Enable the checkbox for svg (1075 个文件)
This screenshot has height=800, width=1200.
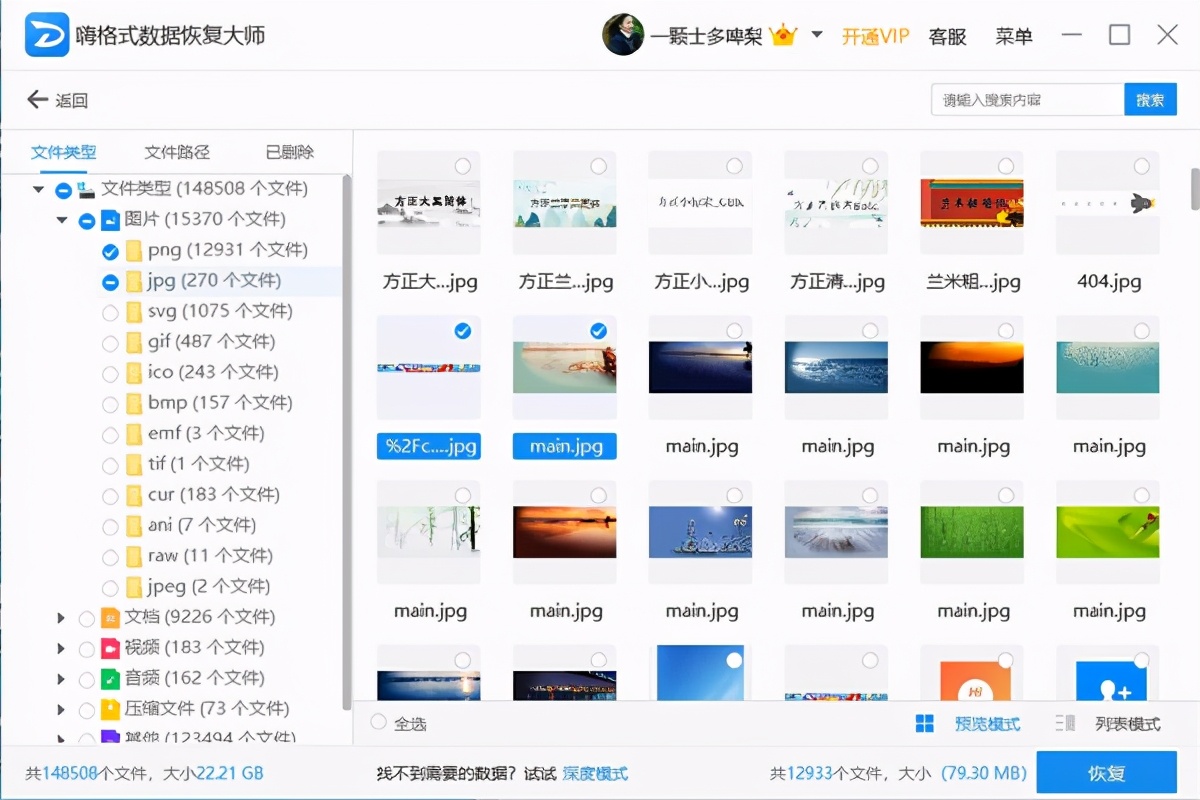click(x=110, y=311)
